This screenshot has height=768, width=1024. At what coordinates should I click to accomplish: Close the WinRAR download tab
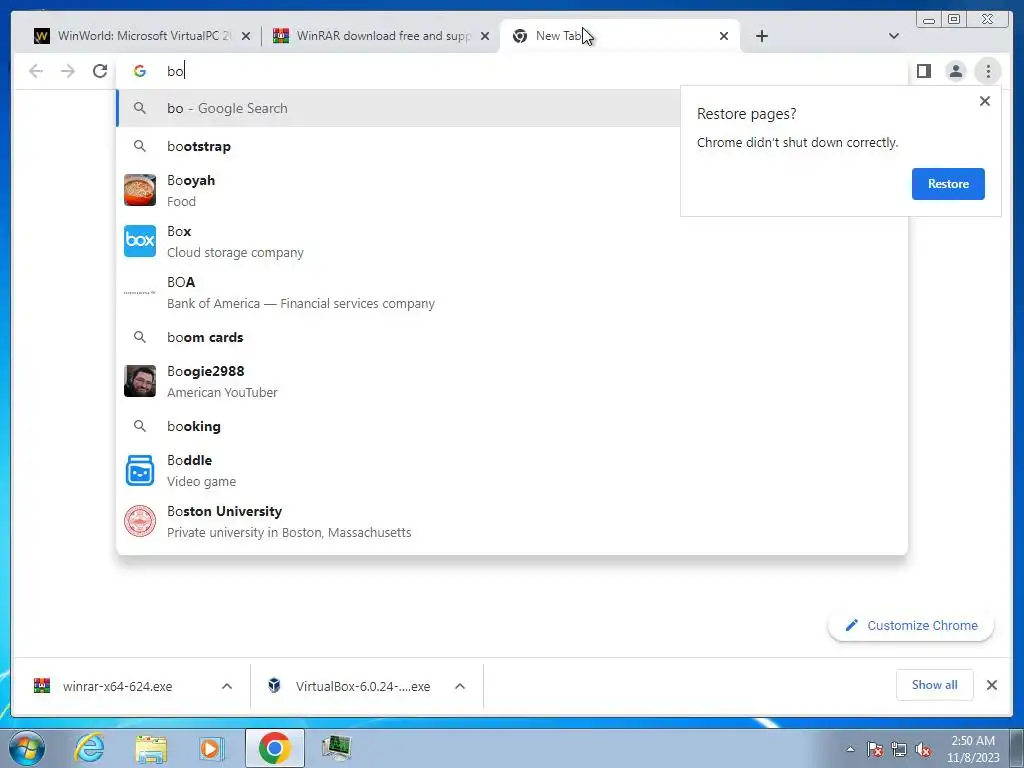[x=485, y=36]
